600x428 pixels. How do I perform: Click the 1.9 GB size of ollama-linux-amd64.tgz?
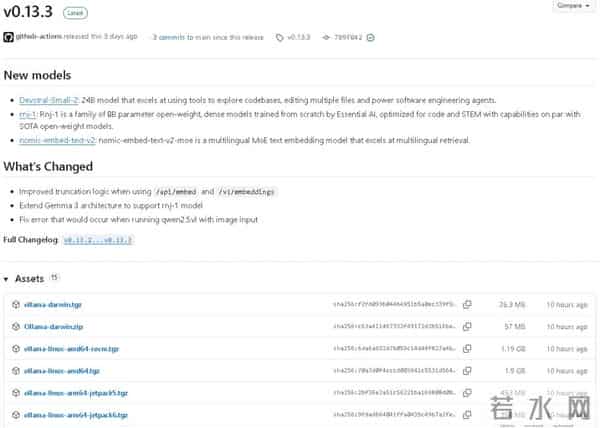515,371
